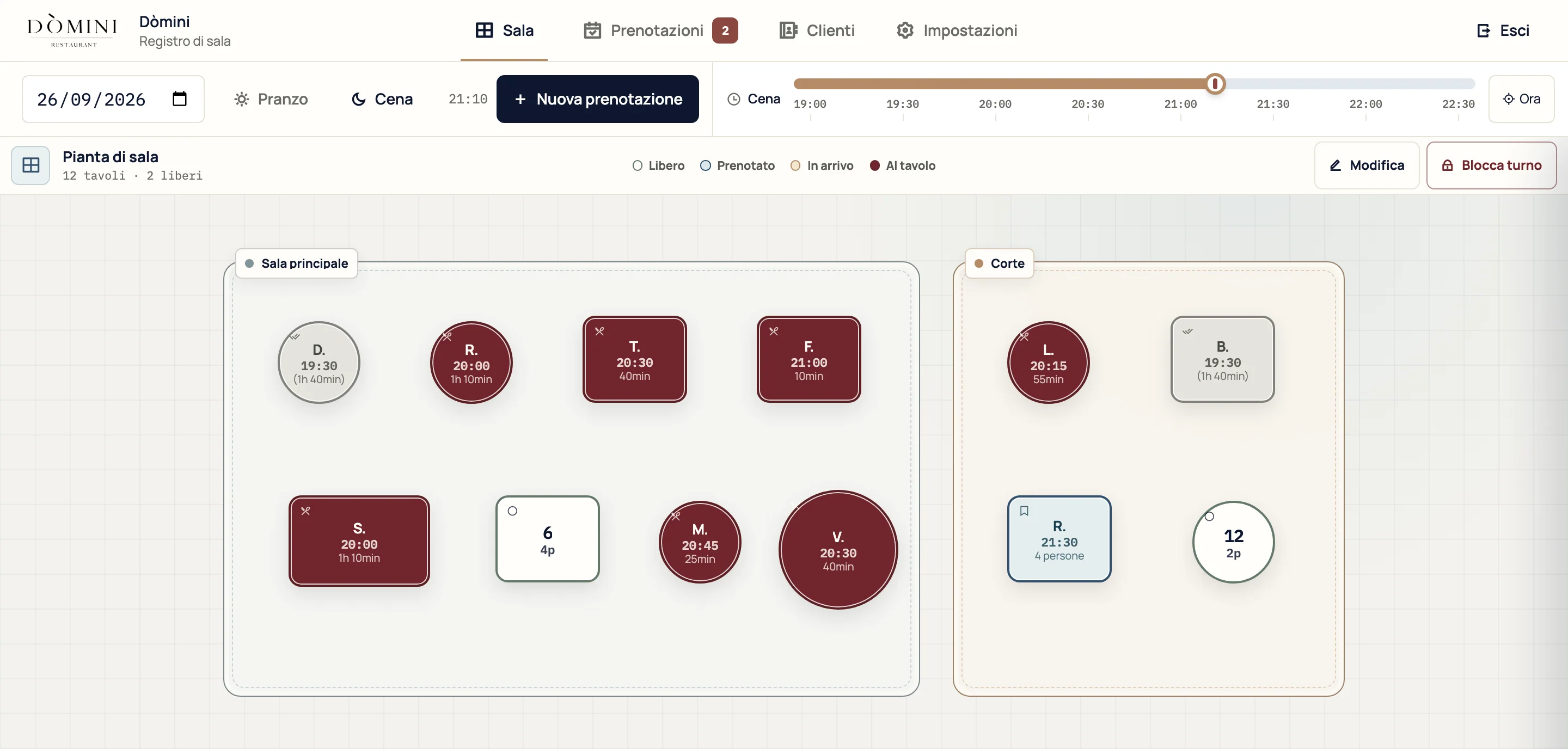Select reserved table R. 21:30, 4 persone
Image resolution: width=1568 pixels, height=749 pixels.
[x=1058, y=539]
